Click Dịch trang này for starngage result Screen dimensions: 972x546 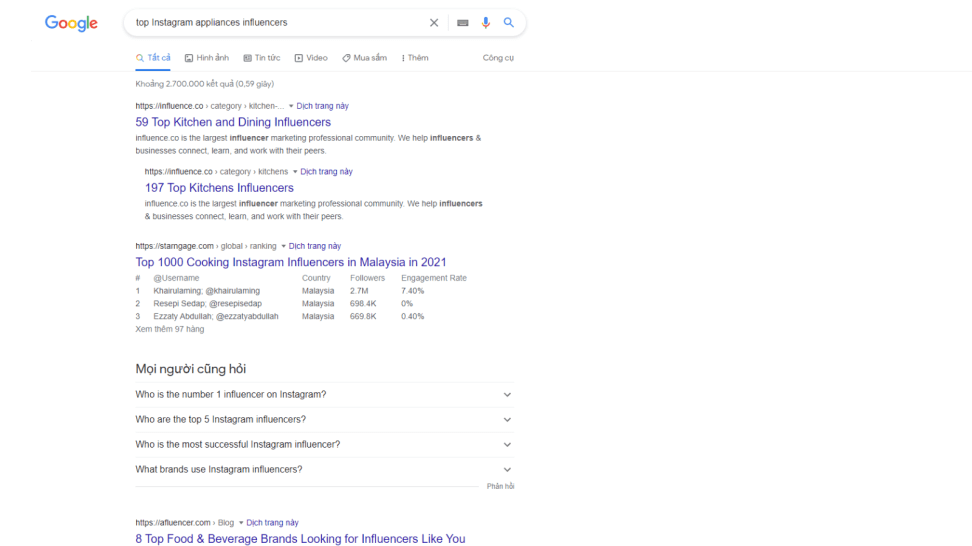click(x=314, y=246)
